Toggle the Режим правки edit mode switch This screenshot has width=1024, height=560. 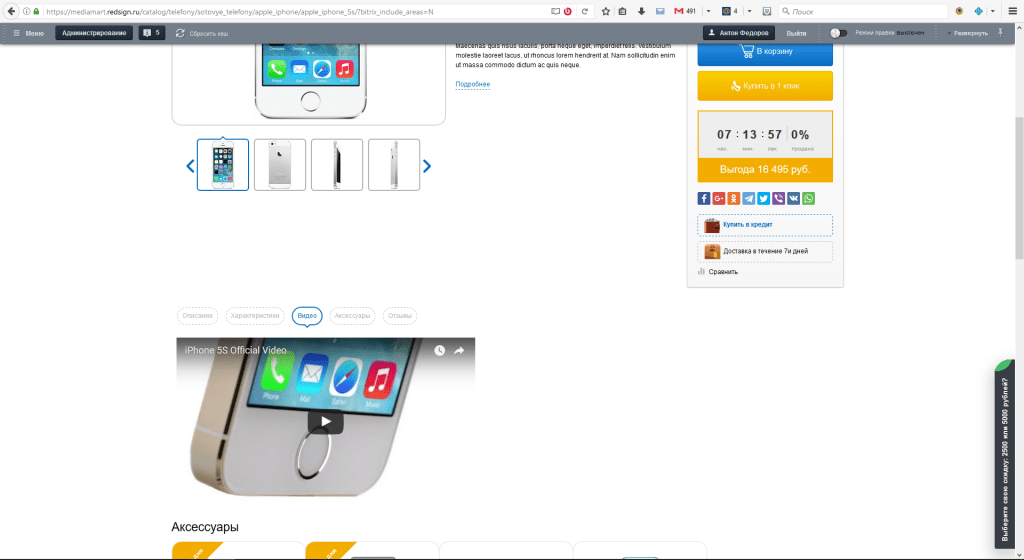coord(838,33)
